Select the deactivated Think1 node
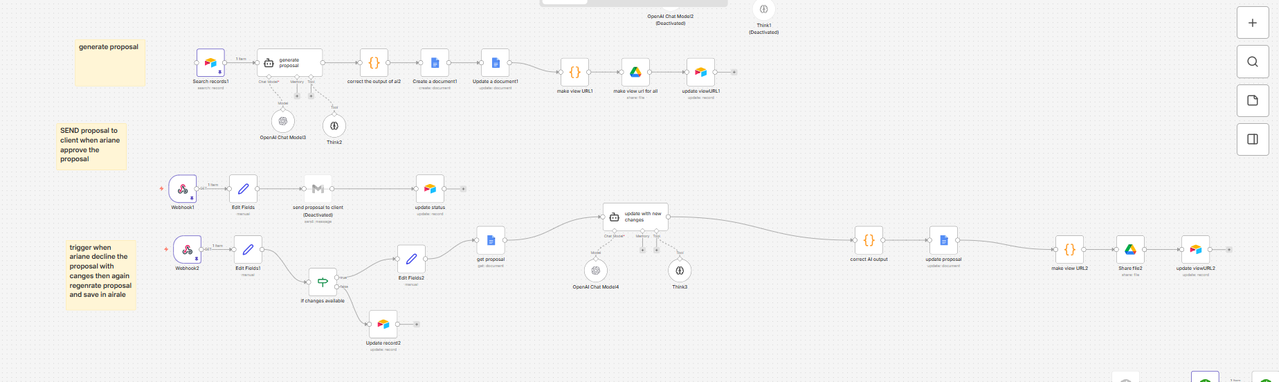The width and height of the screenshot is (1279, 382). pos(764,9)
